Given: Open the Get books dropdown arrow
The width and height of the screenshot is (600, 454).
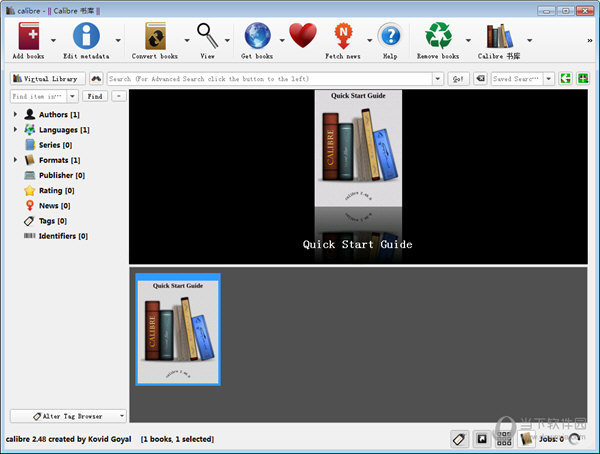Looking at the screenshot, I should tap(282, 40).
